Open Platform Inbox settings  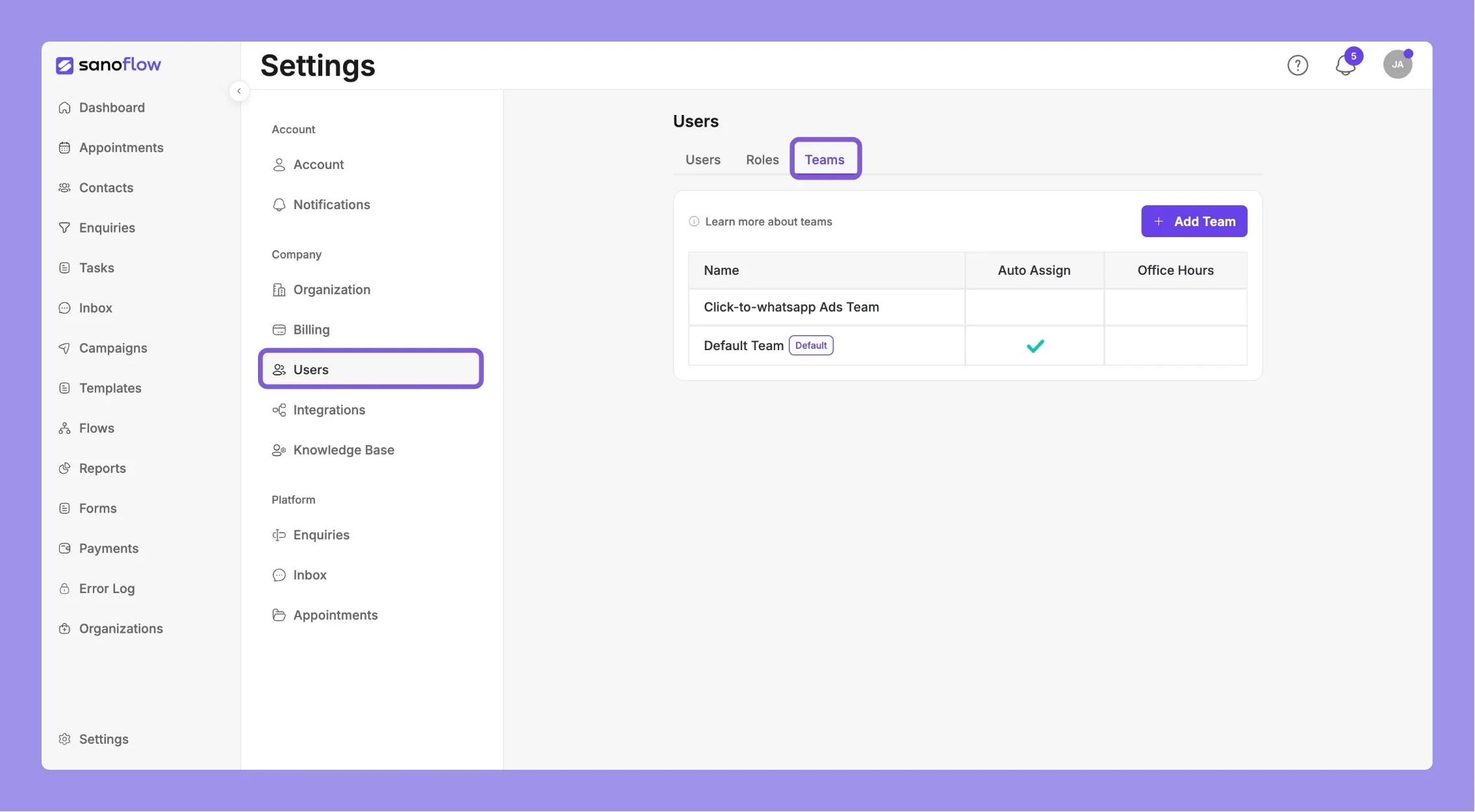371,575
